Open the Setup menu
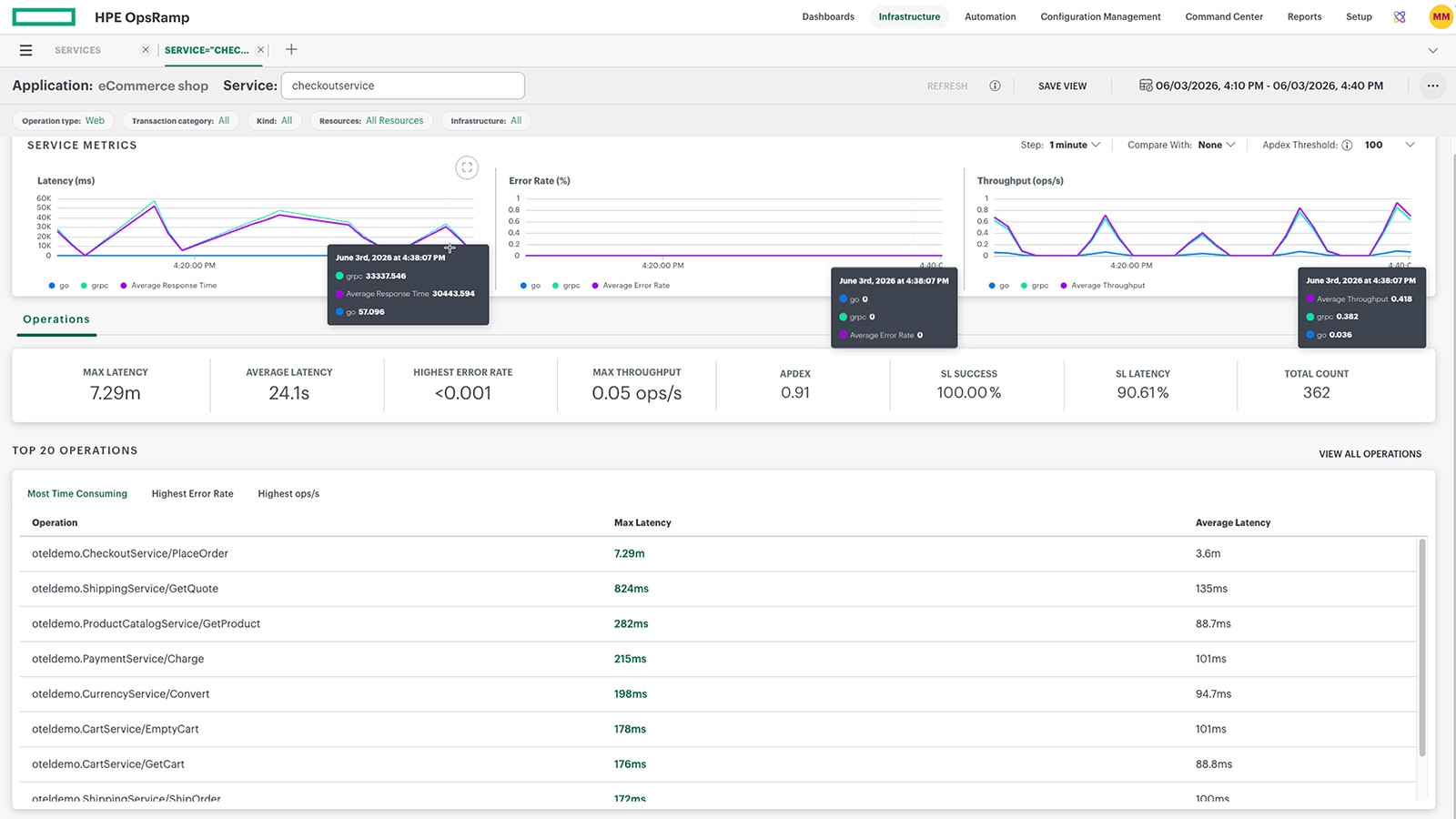This screenshot has height=819, width=1456. coord(1359,16)
